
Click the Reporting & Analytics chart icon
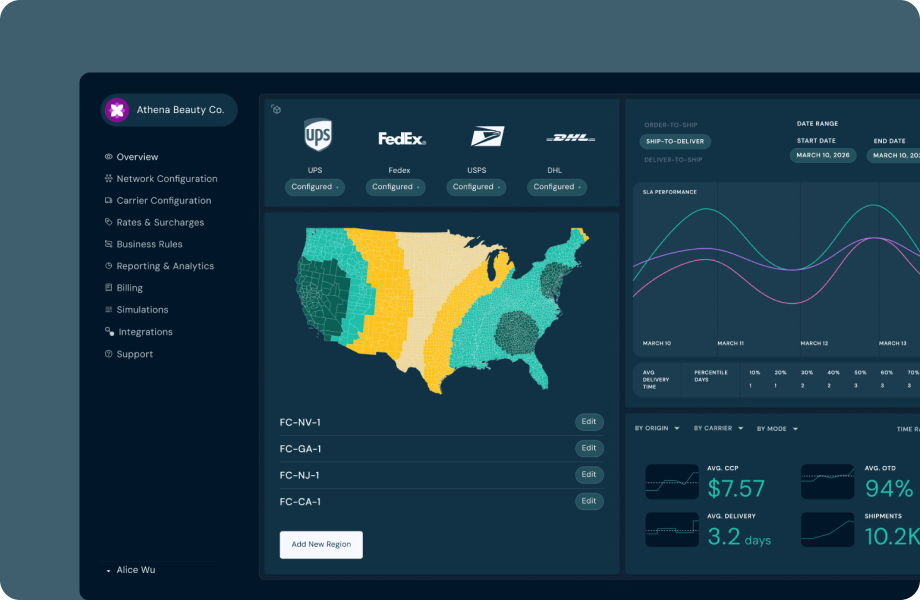coord(109,266)
